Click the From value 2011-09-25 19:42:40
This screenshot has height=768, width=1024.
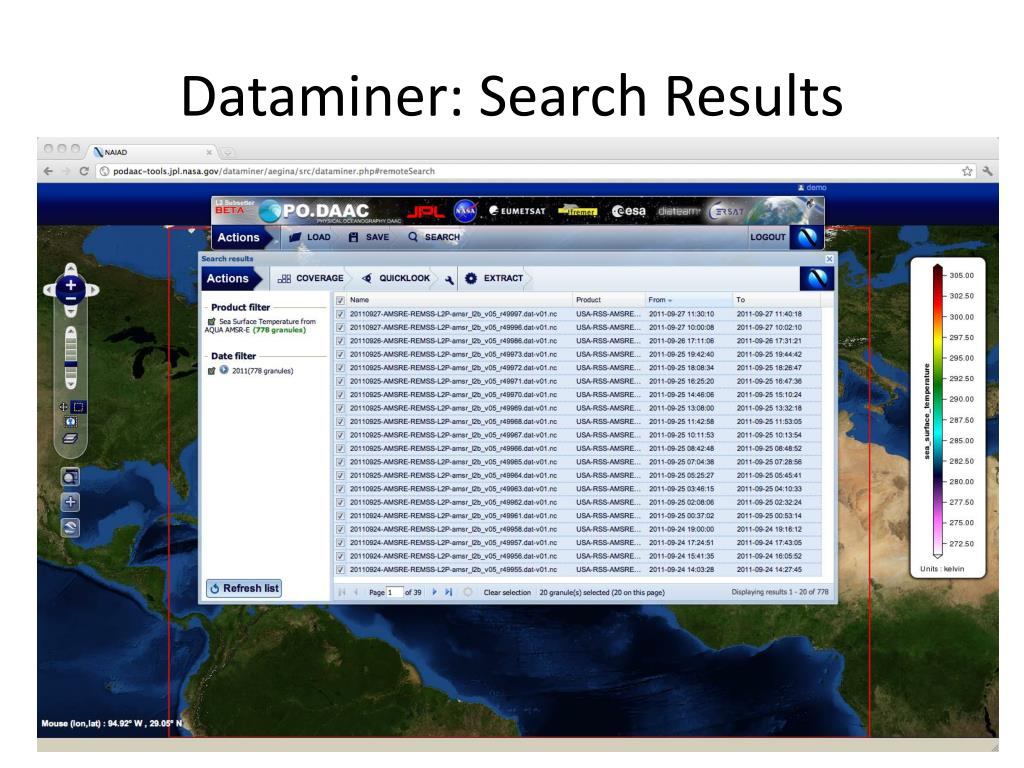(x=681, y=355)
